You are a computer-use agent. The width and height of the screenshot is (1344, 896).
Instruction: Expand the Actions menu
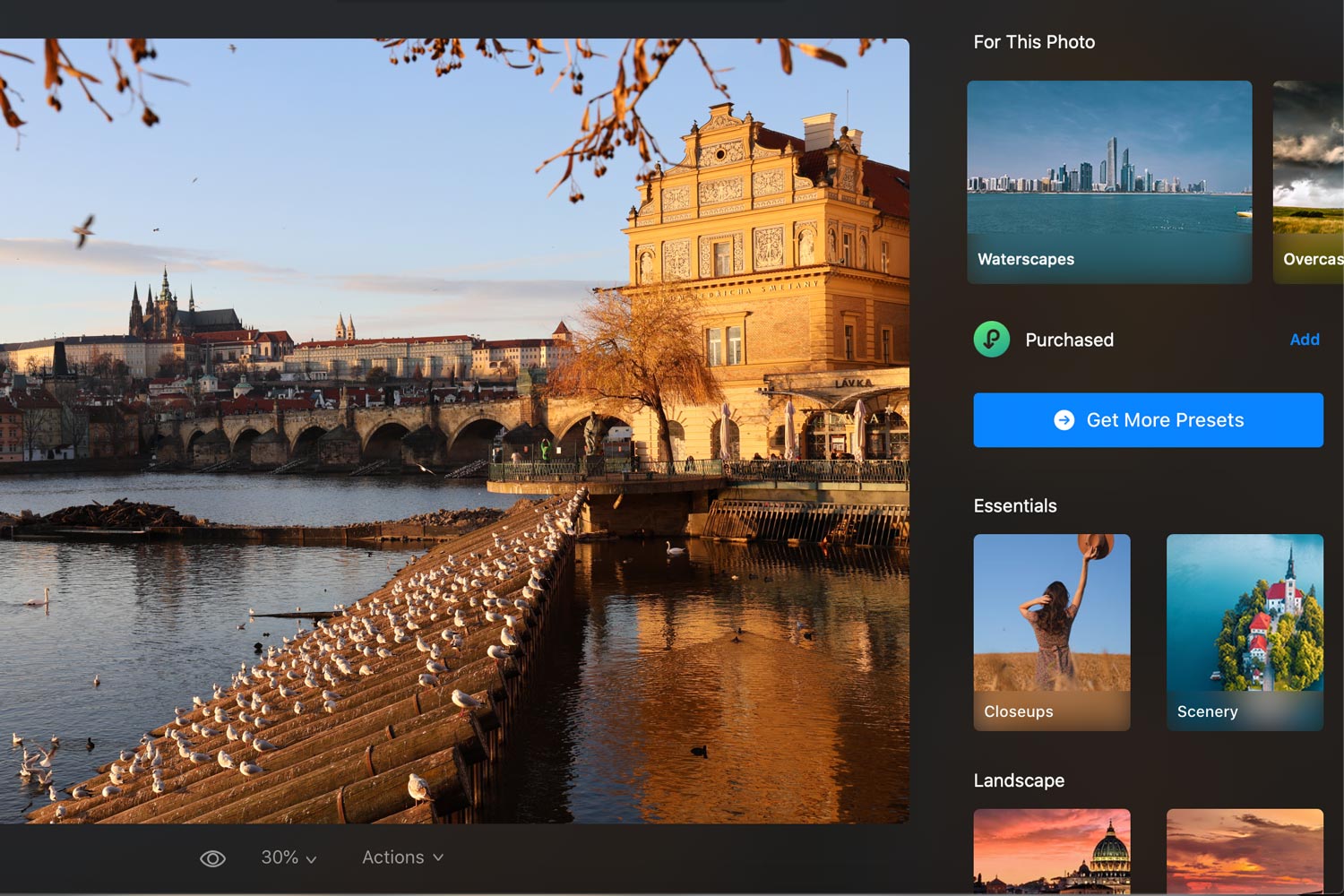pos(401,857)
